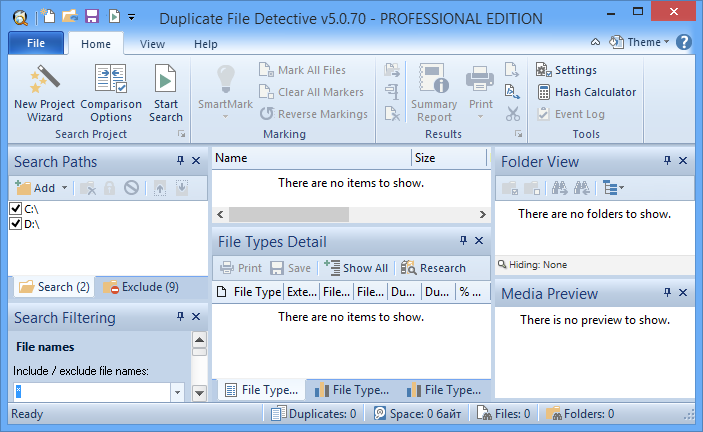This screenshot has width=703, height=432.
Task: Uncheck the D:\ search path
Action: [16, 223]
